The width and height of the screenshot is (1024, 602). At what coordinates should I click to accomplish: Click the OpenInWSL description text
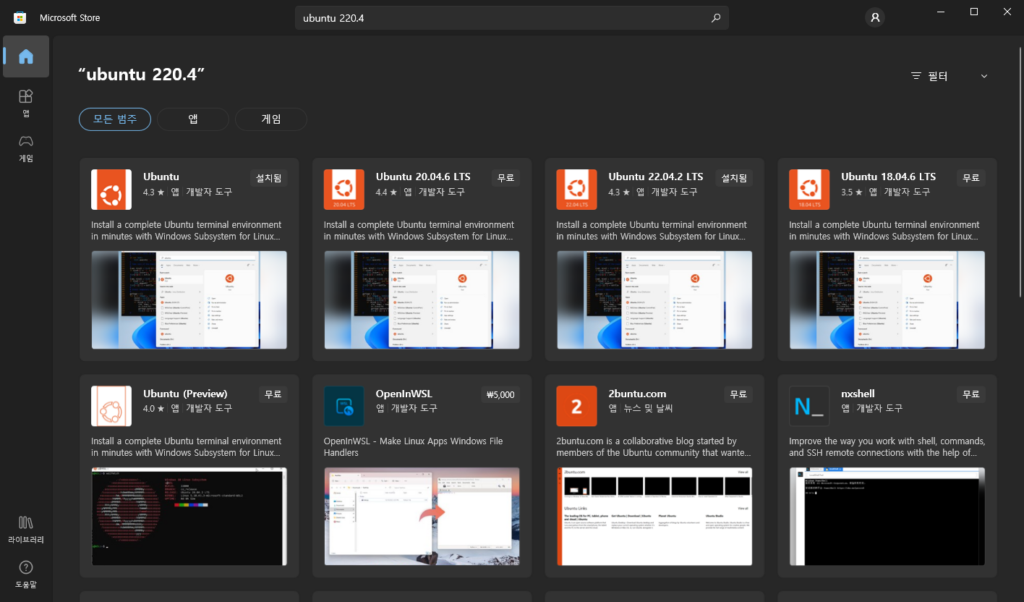413,447
